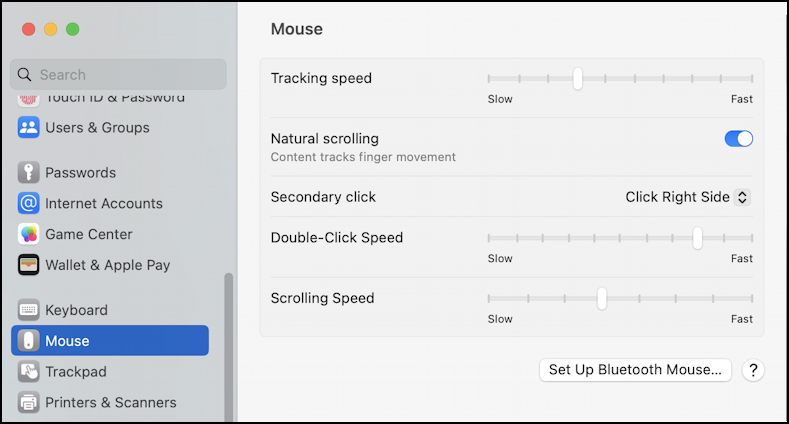This screenshot has height=424, width=789.
Task: Click the Keyboard icon in sidebar
Action: pyautogui.click(x=28, y=310)
